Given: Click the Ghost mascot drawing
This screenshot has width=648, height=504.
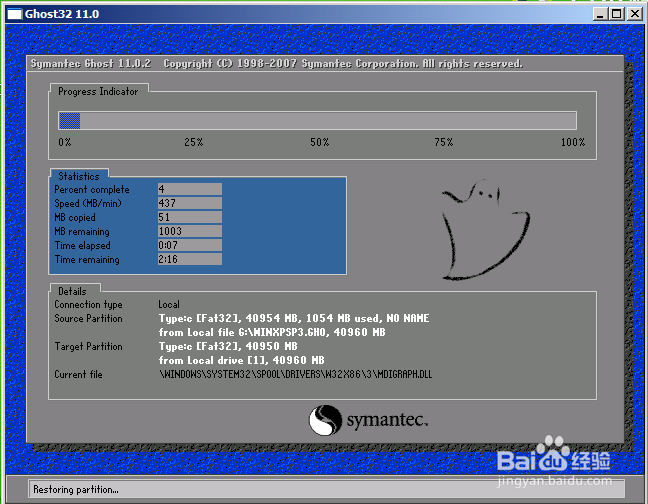Looking at the screenshot, I should click(486, 230).
